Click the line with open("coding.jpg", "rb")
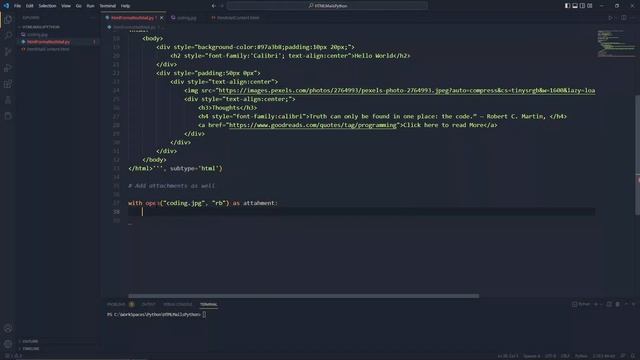640x360 pixels. point(202,203)
